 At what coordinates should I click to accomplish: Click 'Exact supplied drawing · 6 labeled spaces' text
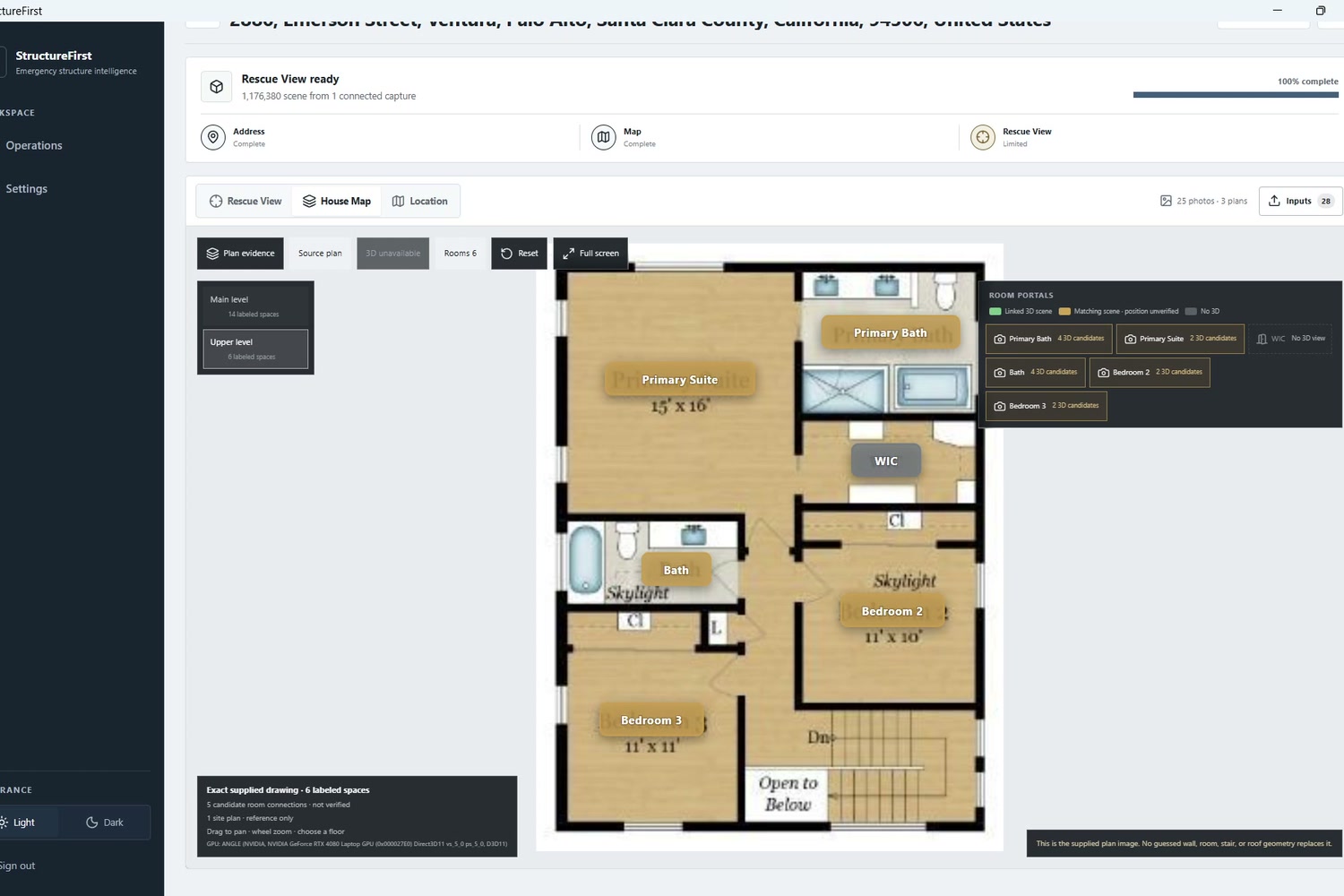point(288,790)
